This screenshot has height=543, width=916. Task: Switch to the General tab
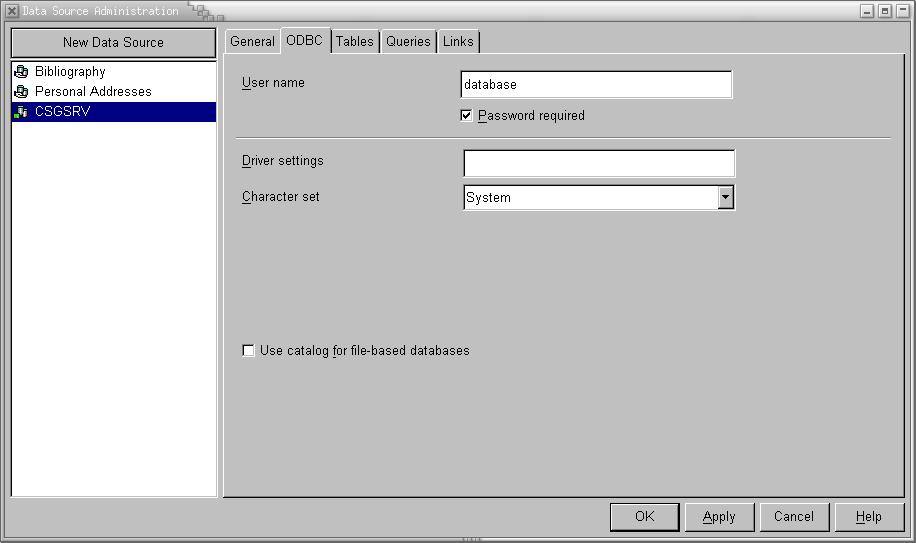click(252, 41)
